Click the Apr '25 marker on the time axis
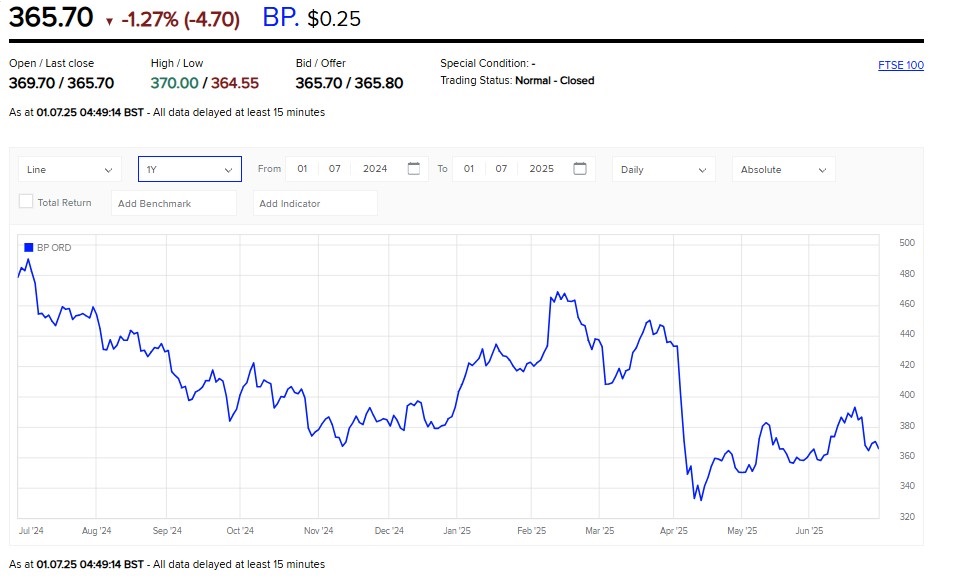Image resolution: width=955 pixels, height=580 pixels. pos(674,531)
